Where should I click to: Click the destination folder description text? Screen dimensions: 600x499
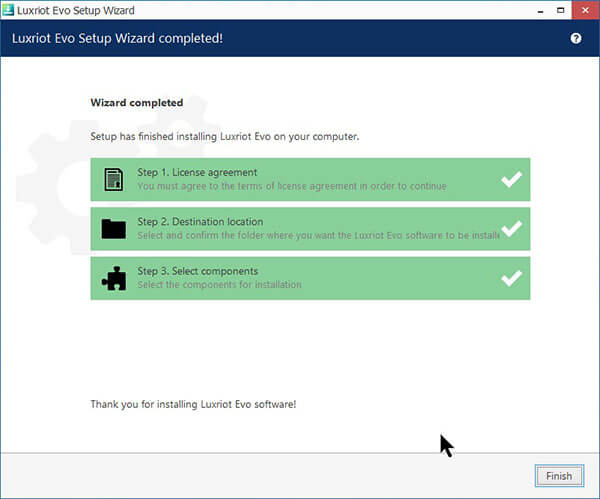tap(317, 236)
